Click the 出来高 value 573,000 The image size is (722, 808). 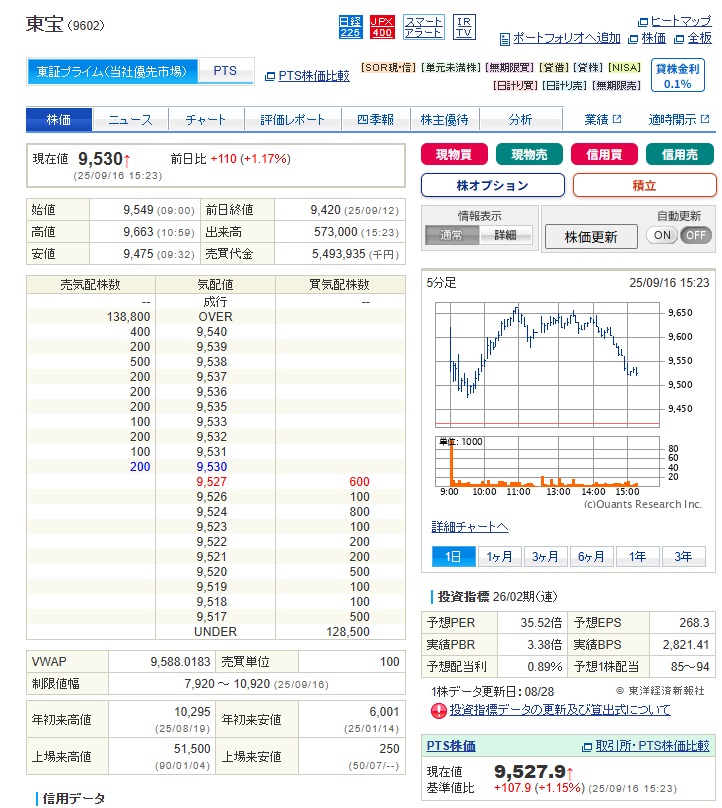(335, 232)
